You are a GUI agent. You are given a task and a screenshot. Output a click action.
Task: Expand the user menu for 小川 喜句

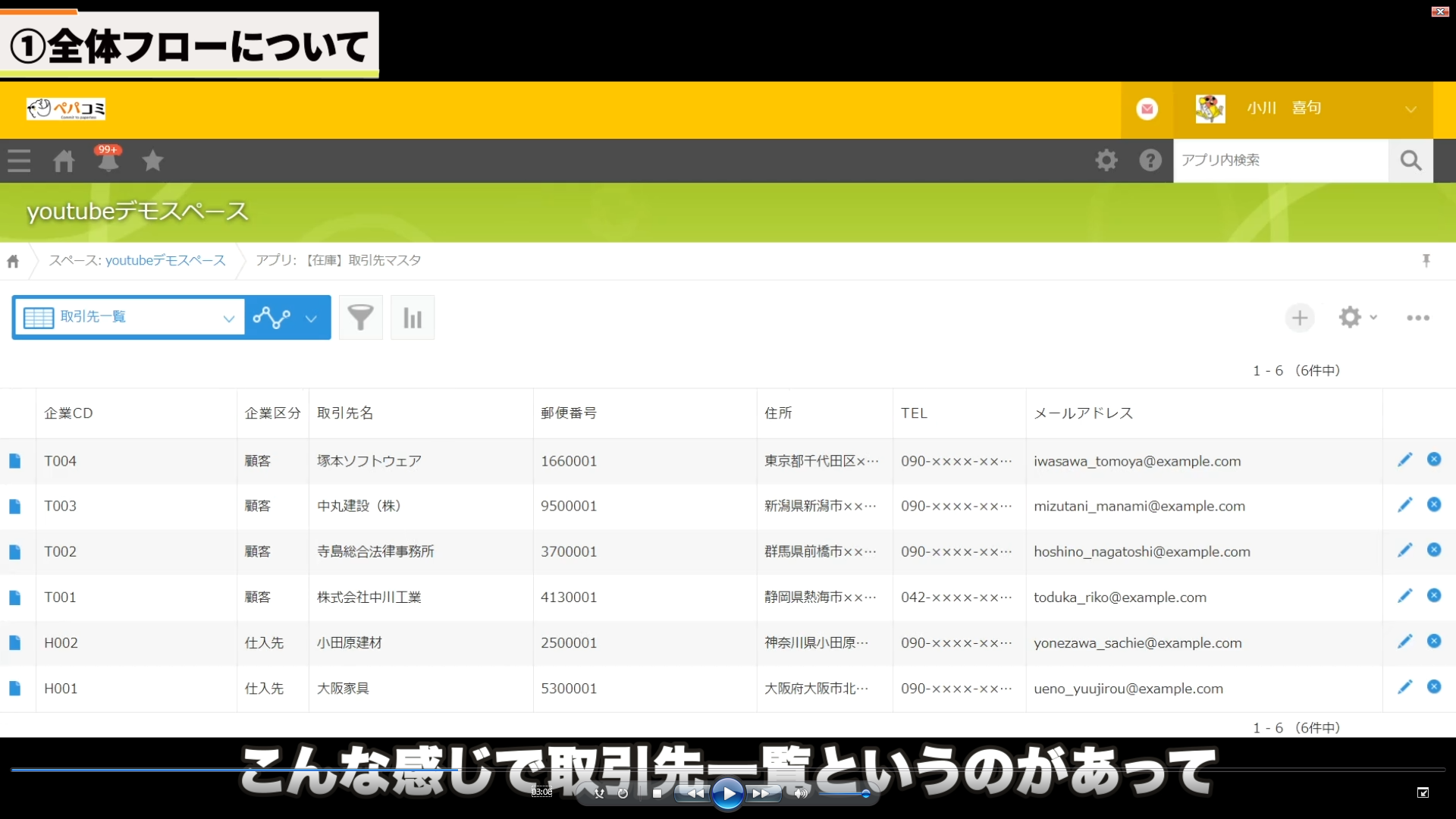[1410, 109]
